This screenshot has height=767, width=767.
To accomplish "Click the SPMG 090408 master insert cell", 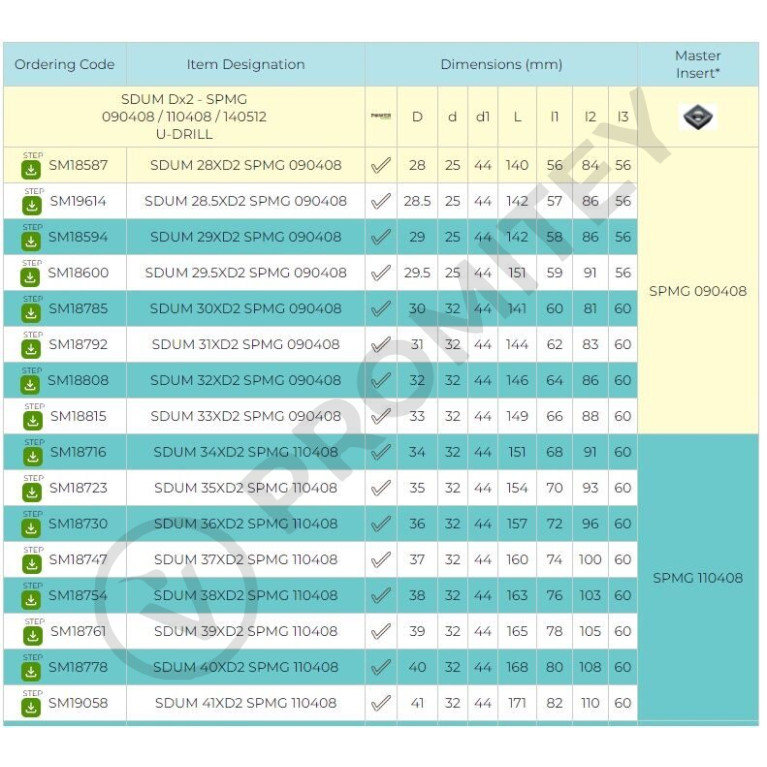I will pyautogui.click(x=698, y=291).
